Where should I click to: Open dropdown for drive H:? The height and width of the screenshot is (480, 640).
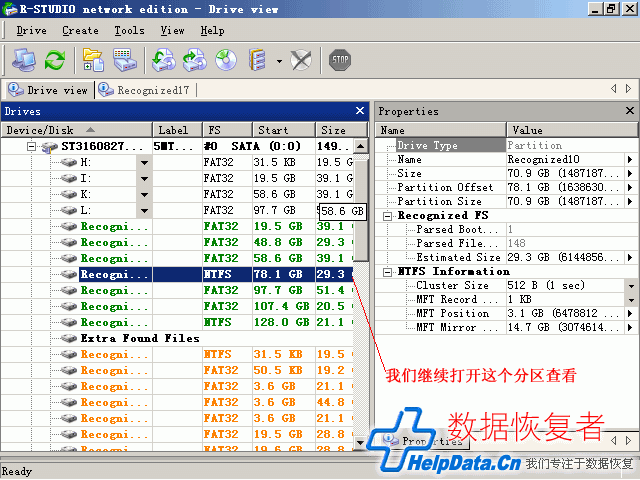click(x=144, y=162)
